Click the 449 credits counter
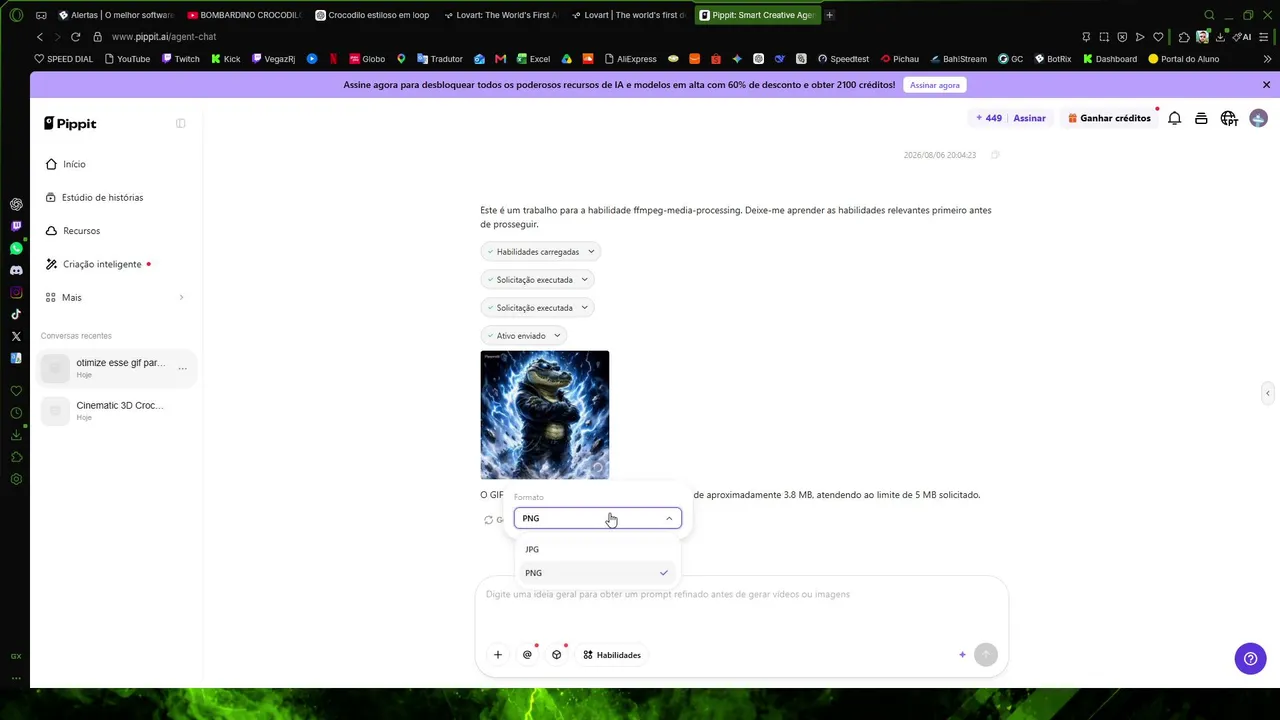Image resolution: width=1280 pixels, height=720 pixels. click(x=989, y=118)
